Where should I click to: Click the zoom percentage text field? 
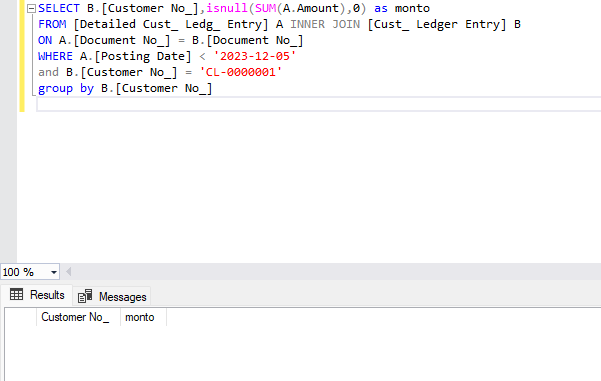pyautogui.click(x=25, y=273)
